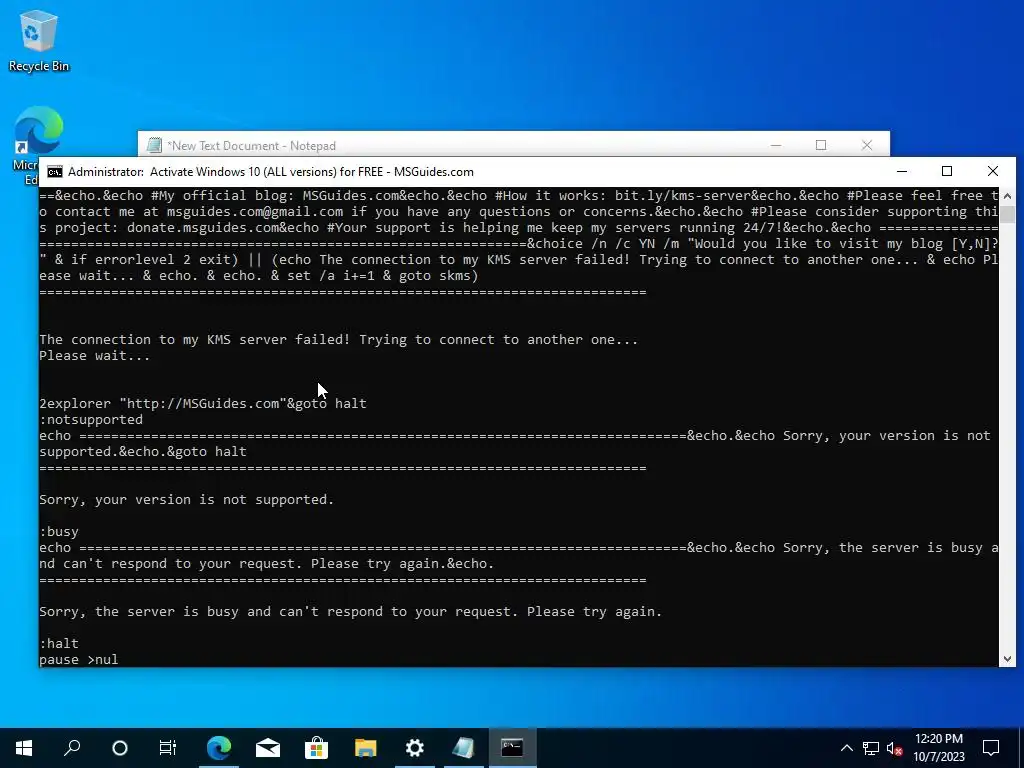The width and height of the screenshot is (1024, 768).
Task: Click the 'pause >nul' line
Action: [x=78, y=660]
